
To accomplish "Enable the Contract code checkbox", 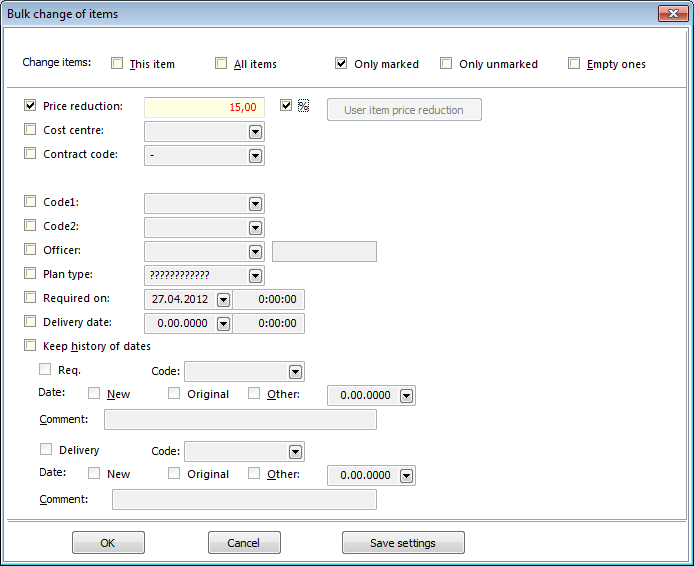I will [x=30, y=153].
